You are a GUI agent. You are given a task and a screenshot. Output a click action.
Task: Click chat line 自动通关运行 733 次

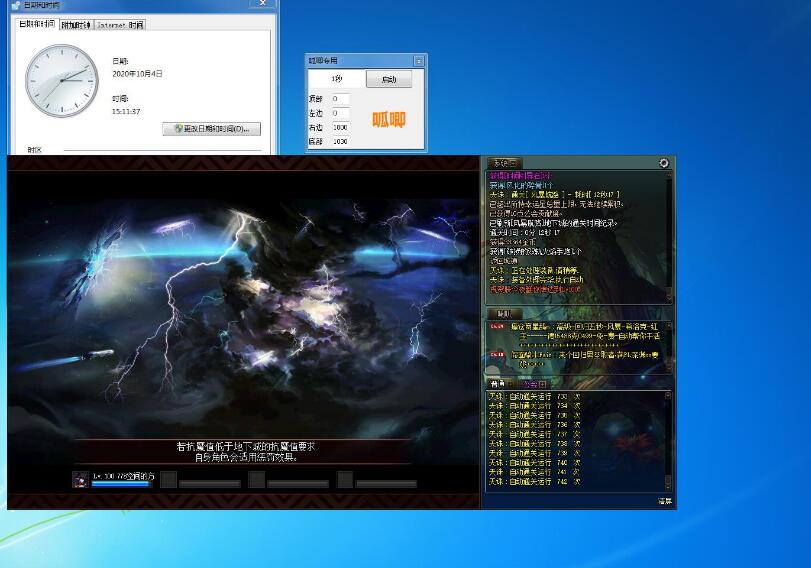coord(534,397)
